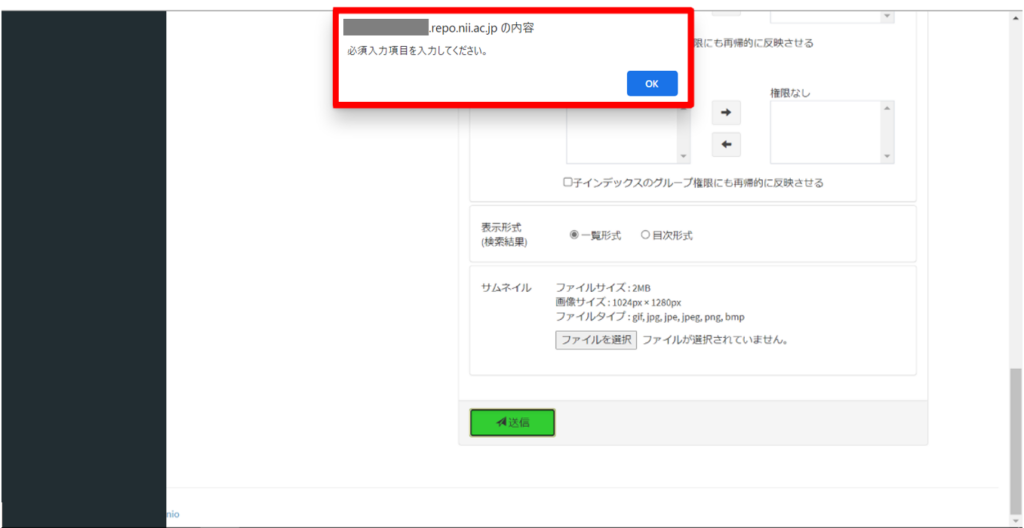Enable 子インデックスのグループ権限にも再帰的に反映させる checkbox
1024x528 pixels.
click(567, 183)
